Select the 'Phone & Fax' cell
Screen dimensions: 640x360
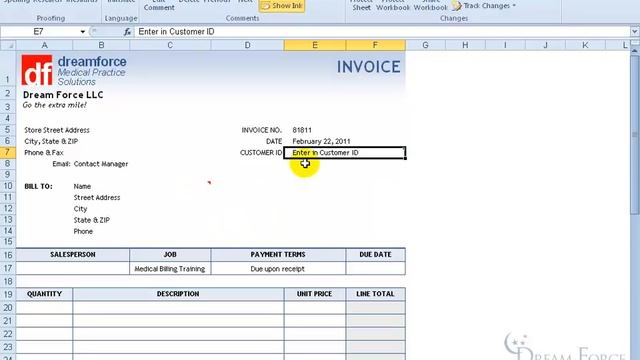(44, 153)
